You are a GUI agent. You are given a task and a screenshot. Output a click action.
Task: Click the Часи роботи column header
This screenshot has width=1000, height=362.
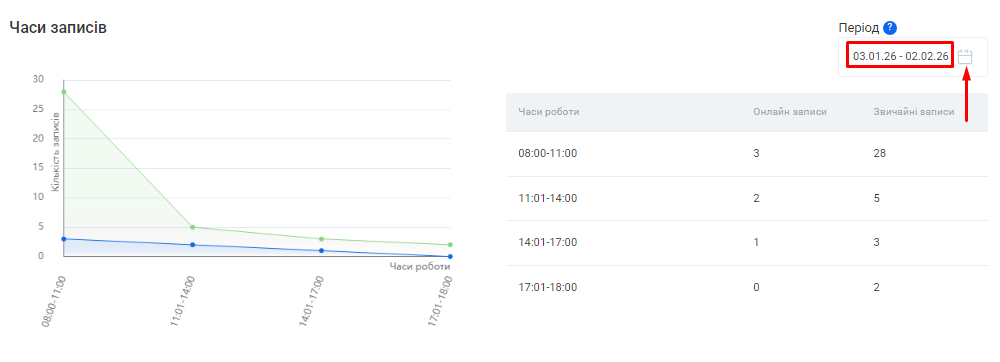click(x=548, y=112)
